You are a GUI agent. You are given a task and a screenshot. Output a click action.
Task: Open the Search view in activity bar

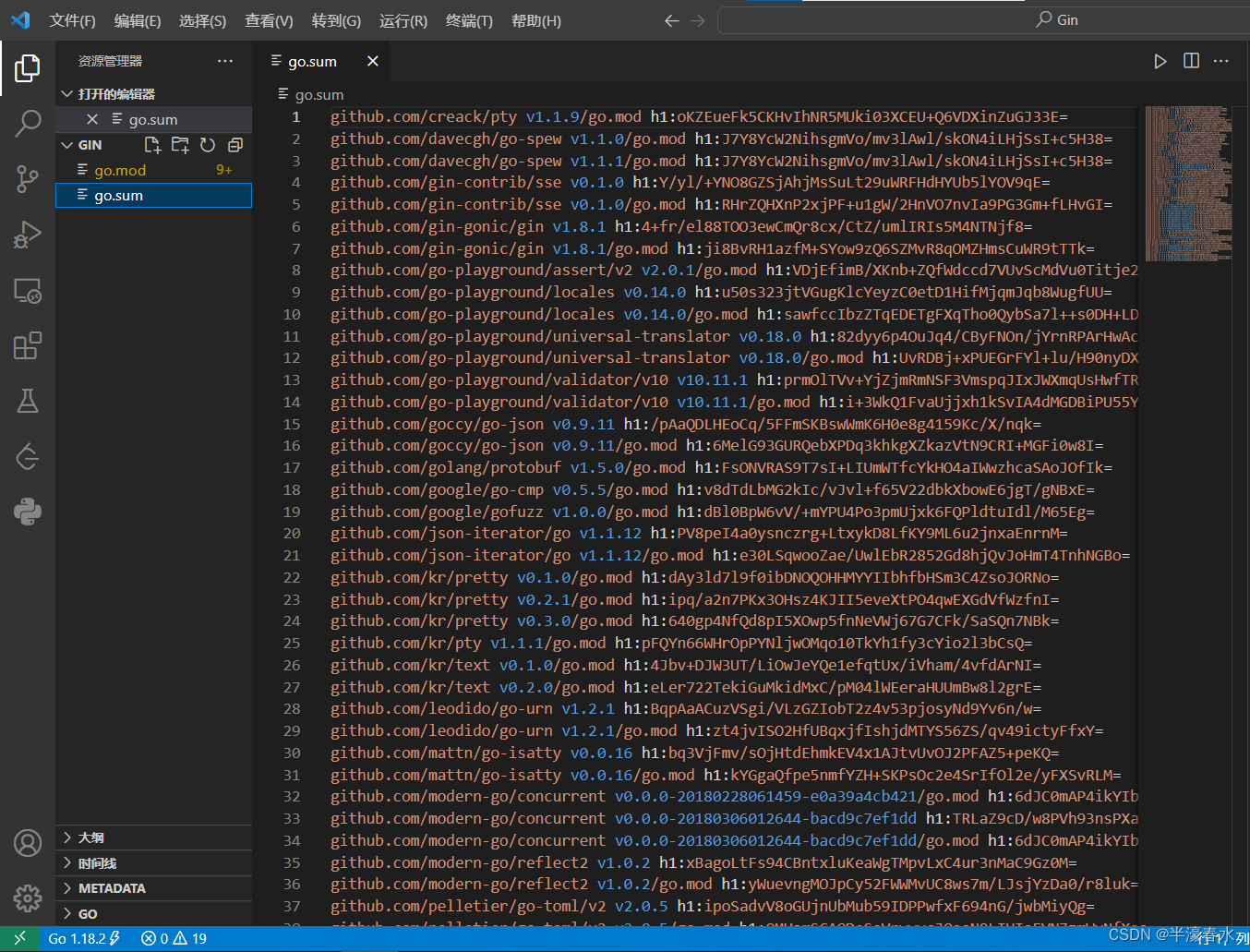[x=28, y=123]
